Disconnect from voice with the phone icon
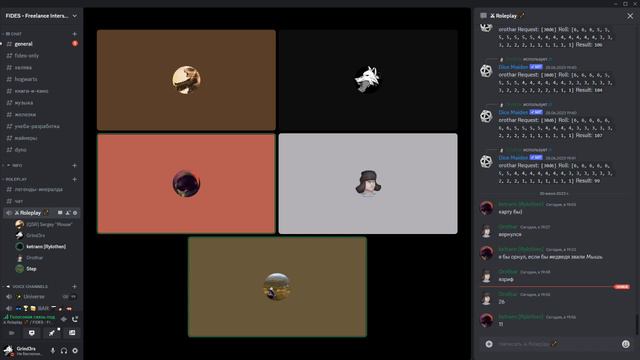Screen dimensions: 640x360 [75, 319]
